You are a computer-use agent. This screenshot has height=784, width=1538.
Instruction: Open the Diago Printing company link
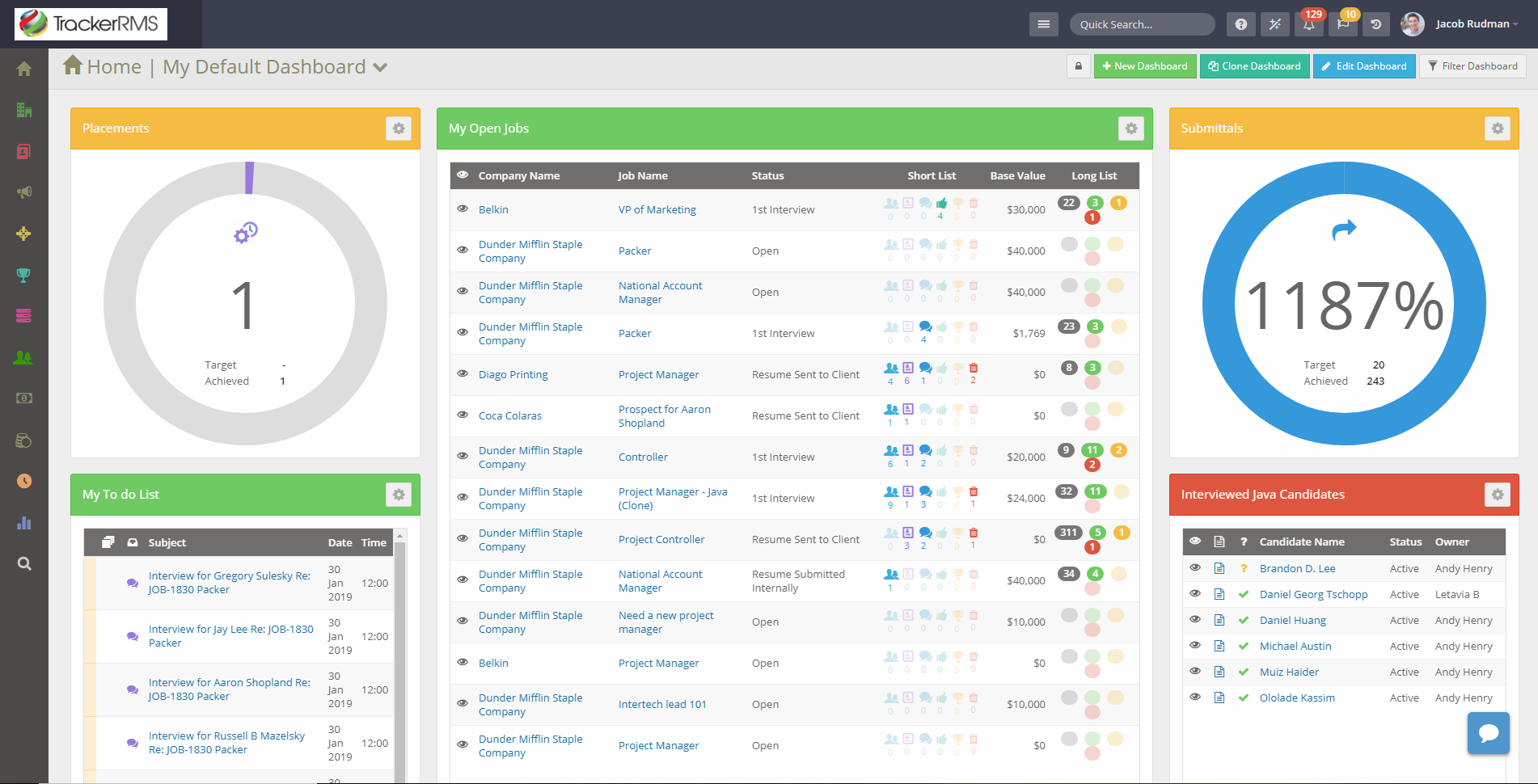pos(513,374)
